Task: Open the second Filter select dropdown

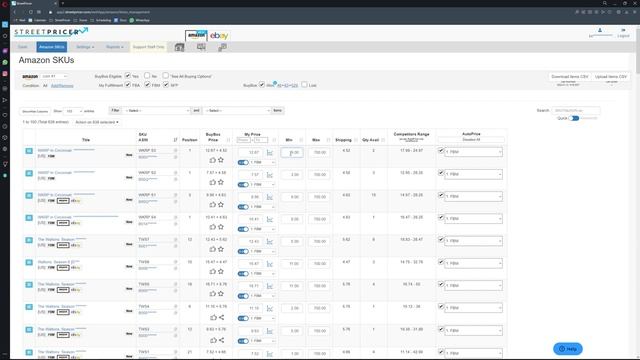Action: click(237, 111)
